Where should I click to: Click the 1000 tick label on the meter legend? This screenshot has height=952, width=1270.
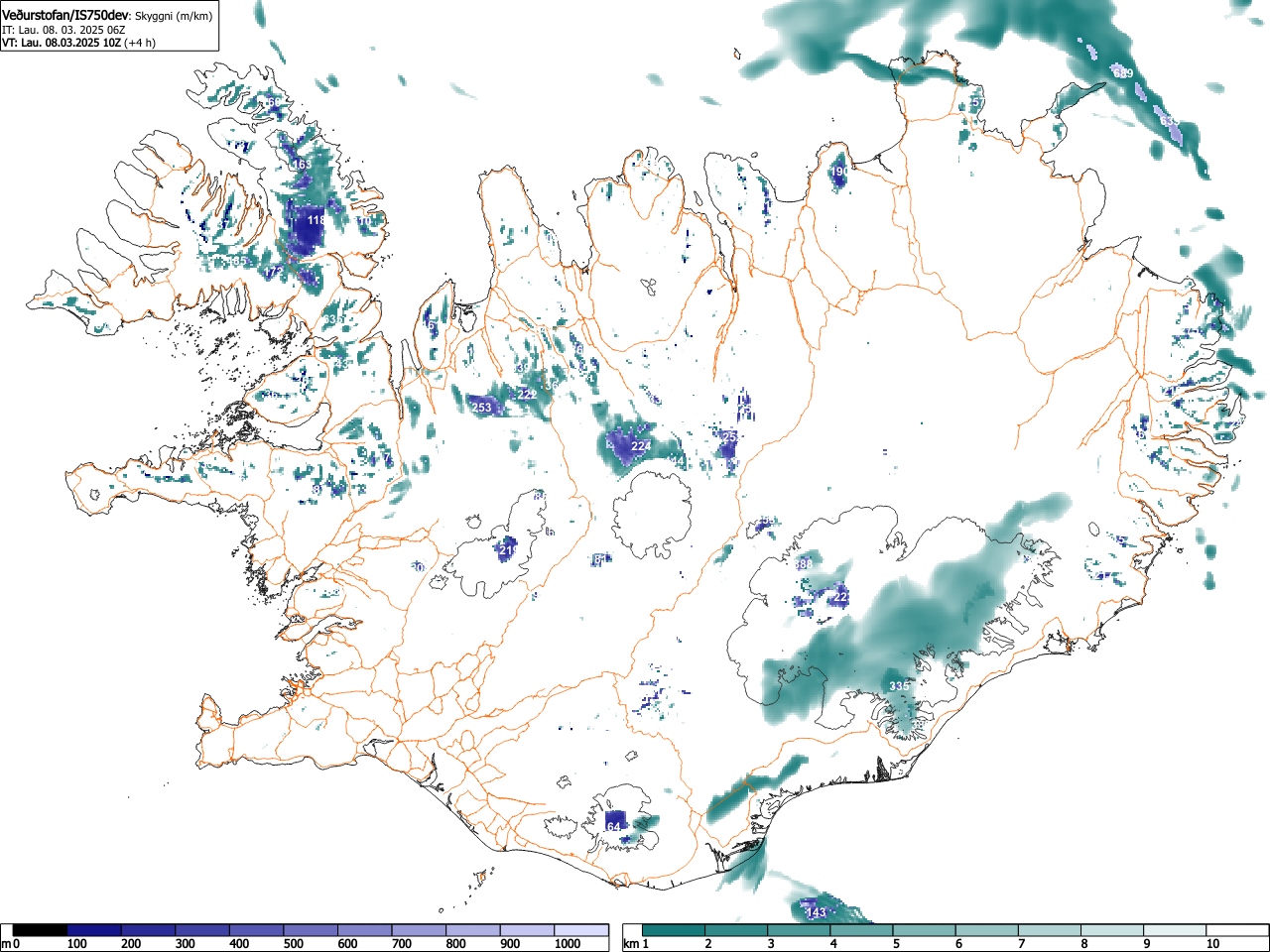568,944
